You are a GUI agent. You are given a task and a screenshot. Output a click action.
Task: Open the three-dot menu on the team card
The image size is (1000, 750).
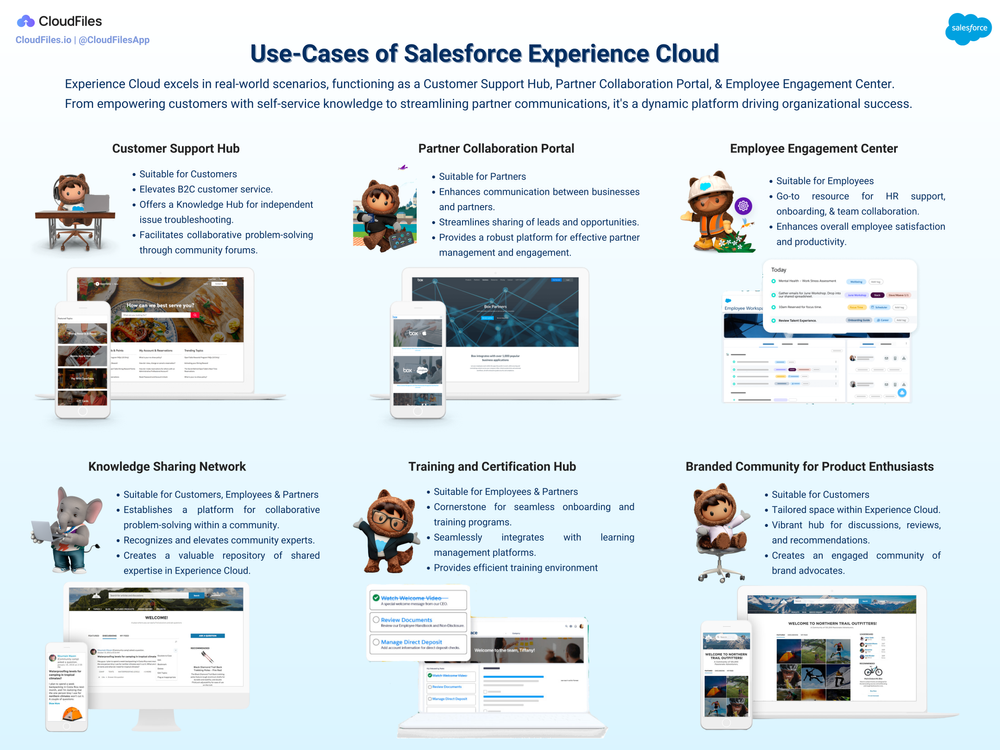[905, 343]
